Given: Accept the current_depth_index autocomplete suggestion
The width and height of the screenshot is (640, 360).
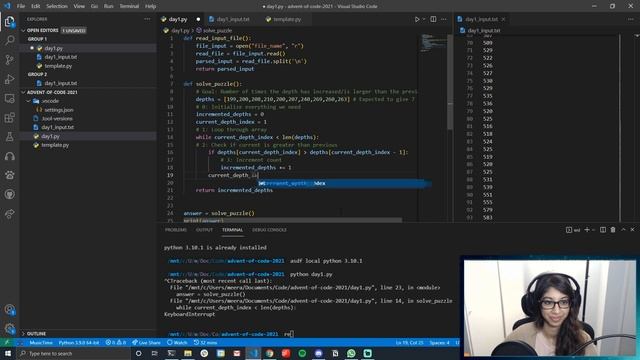Looking at the screenshot, I should tap(344, 183).
